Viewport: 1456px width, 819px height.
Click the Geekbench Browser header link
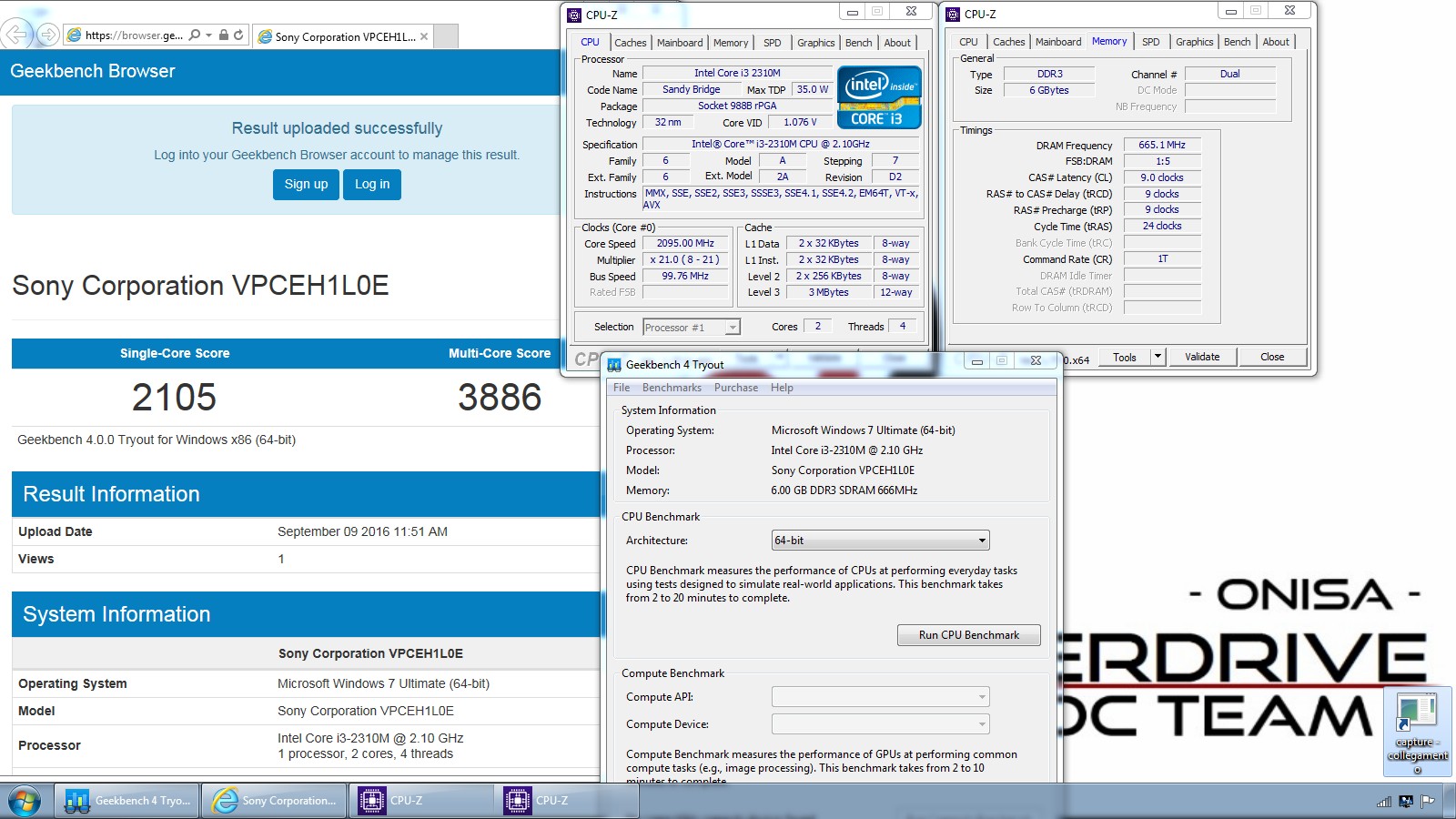coord(93,71)
